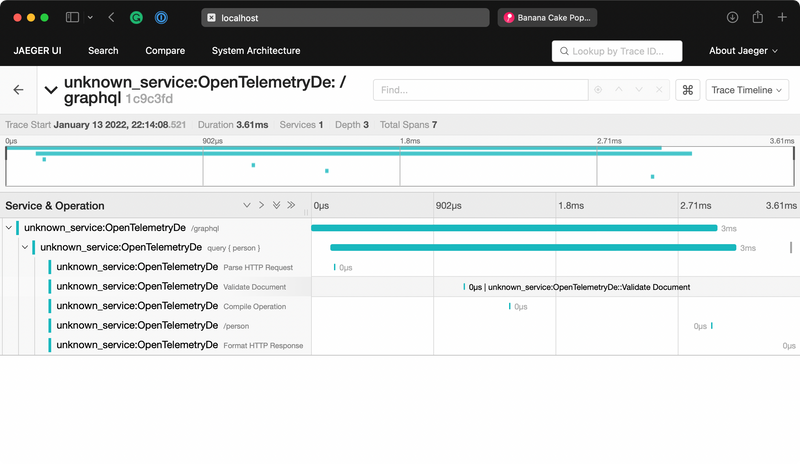Open the About Jaeger dropdown menu
The width and height of the screenshot is (800, 464).
click(743, 51)
